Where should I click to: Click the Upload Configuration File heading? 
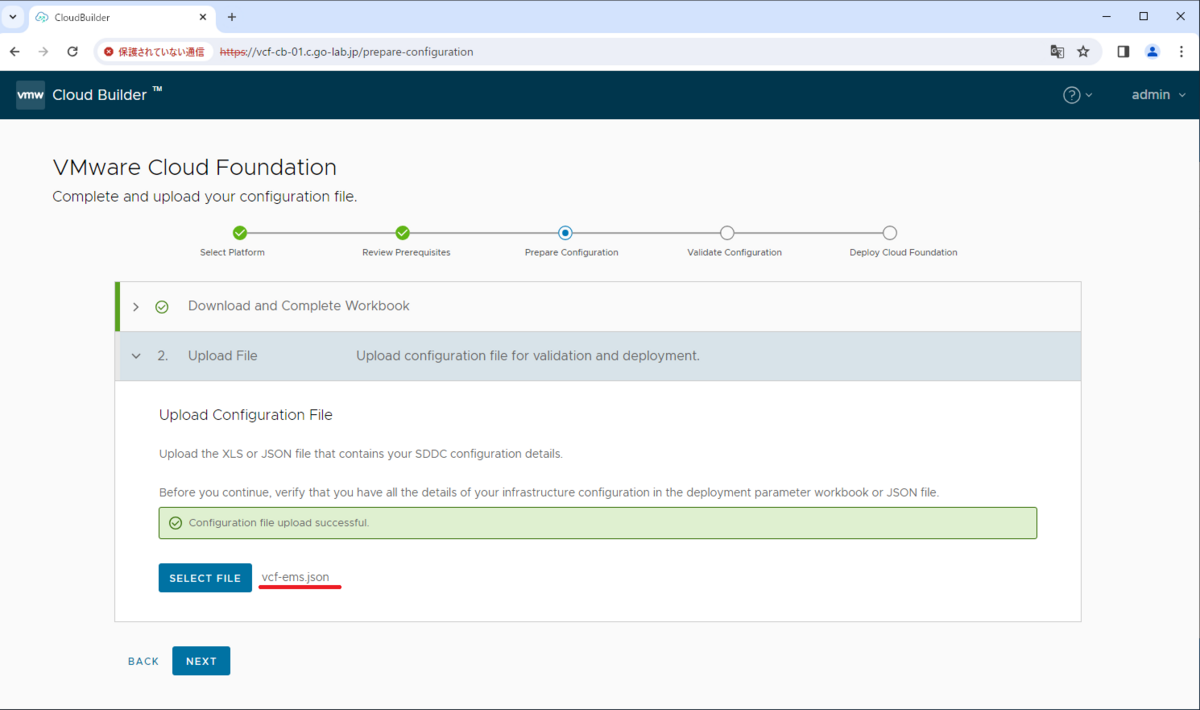tap(246, 415)
